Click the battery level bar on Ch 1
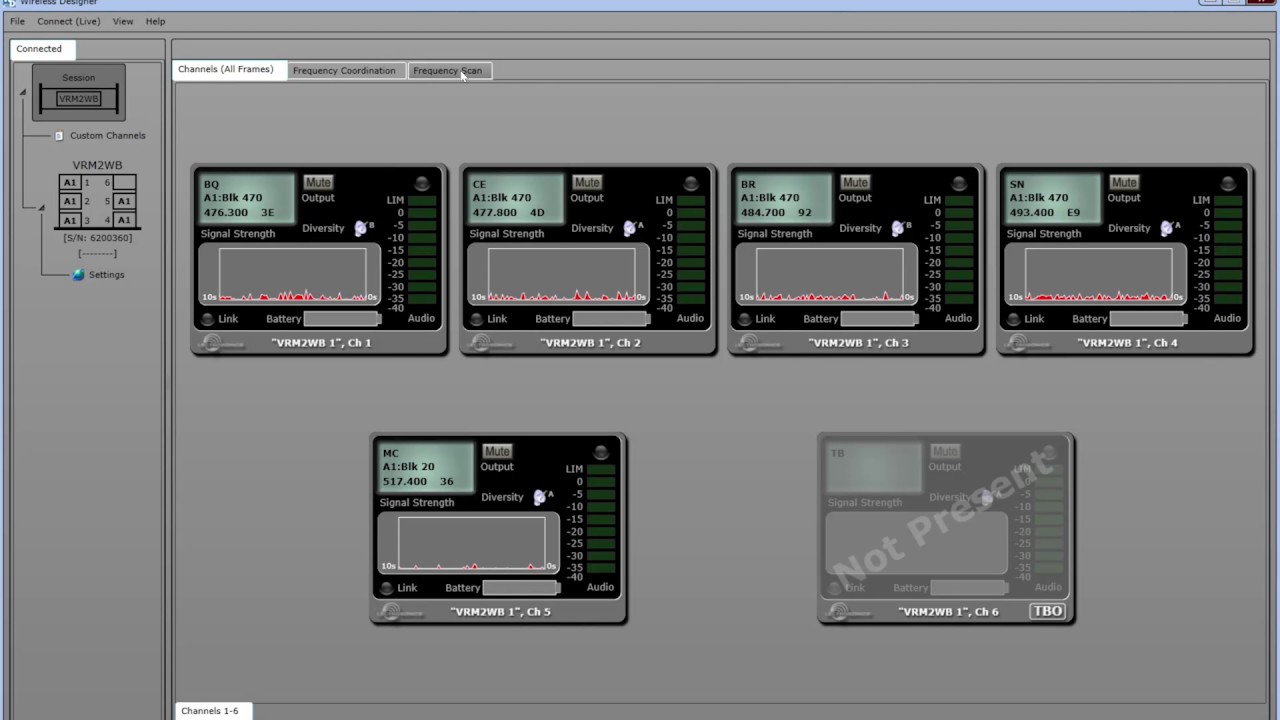1280x720 pixels. 342,319
